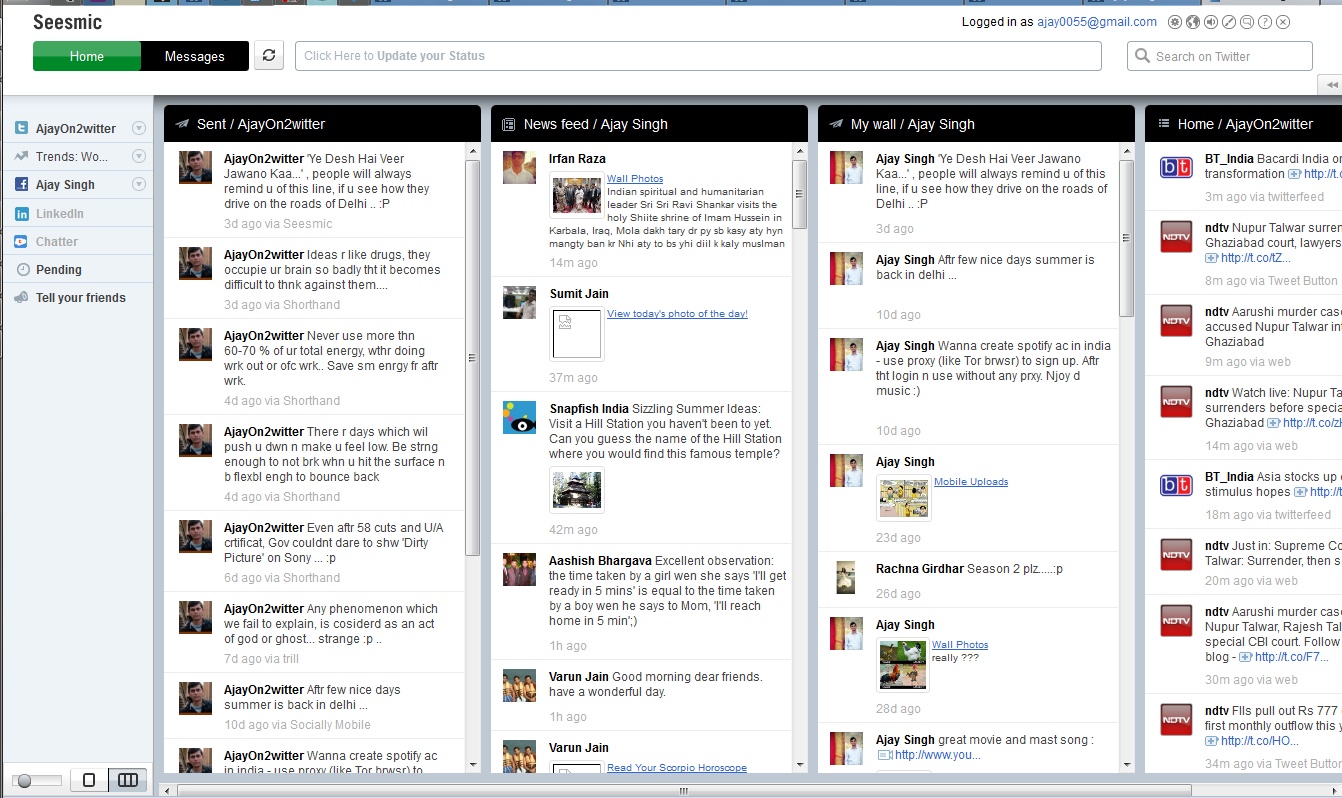Image resolution: width=1342 pixels, height=798 pixels.
Task: Select Chatter in the sidebar
Action: click(57, 241)
